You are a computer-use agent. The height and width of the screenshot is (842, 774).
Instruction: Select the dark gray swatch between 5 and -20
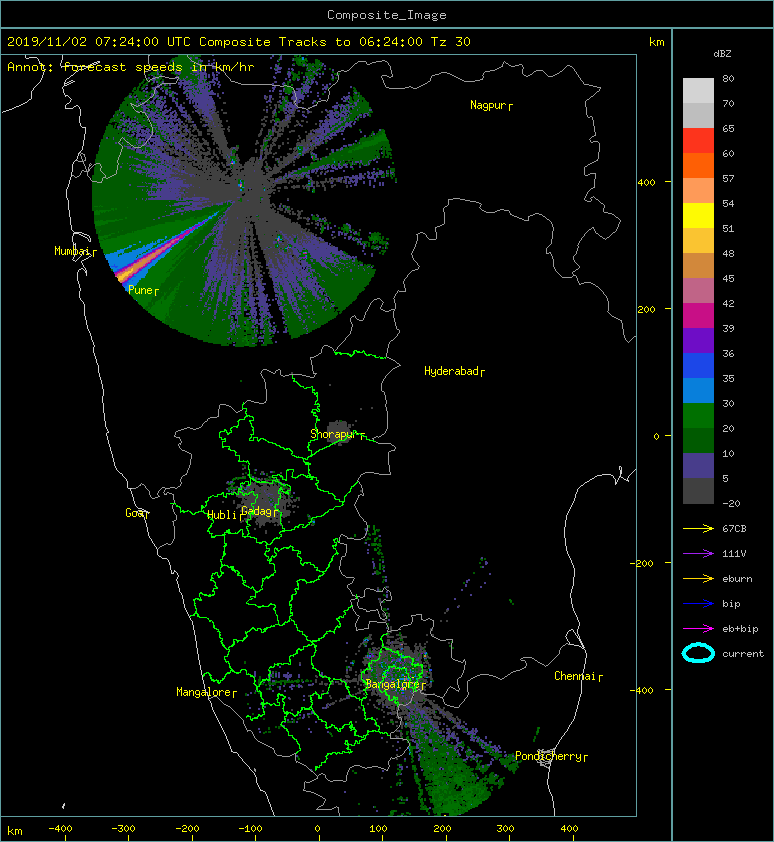[x=698, y=491]
